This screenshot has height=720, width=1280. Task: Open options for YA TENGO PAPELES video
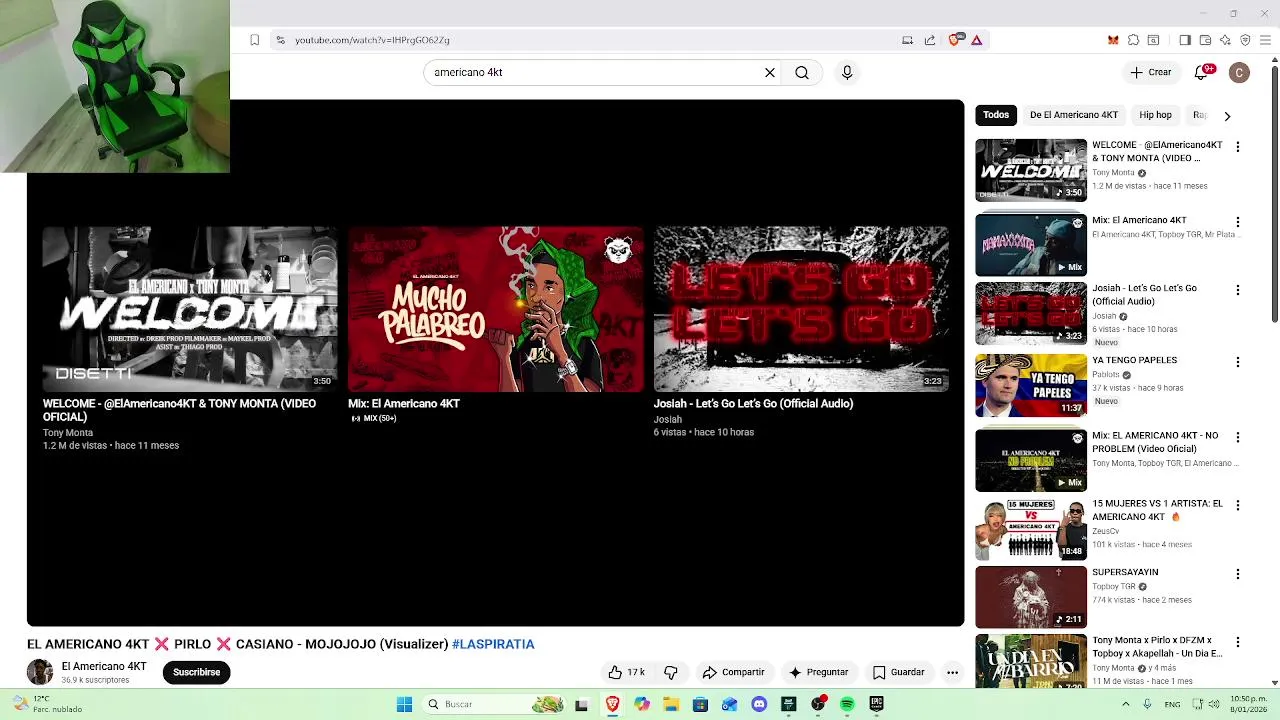tap(1238, 362)
